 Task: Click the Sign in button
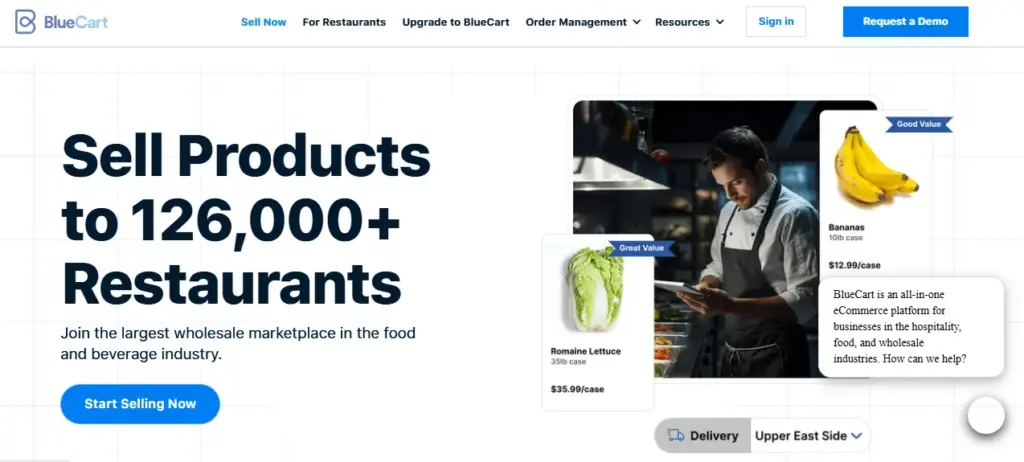[776, 22]
